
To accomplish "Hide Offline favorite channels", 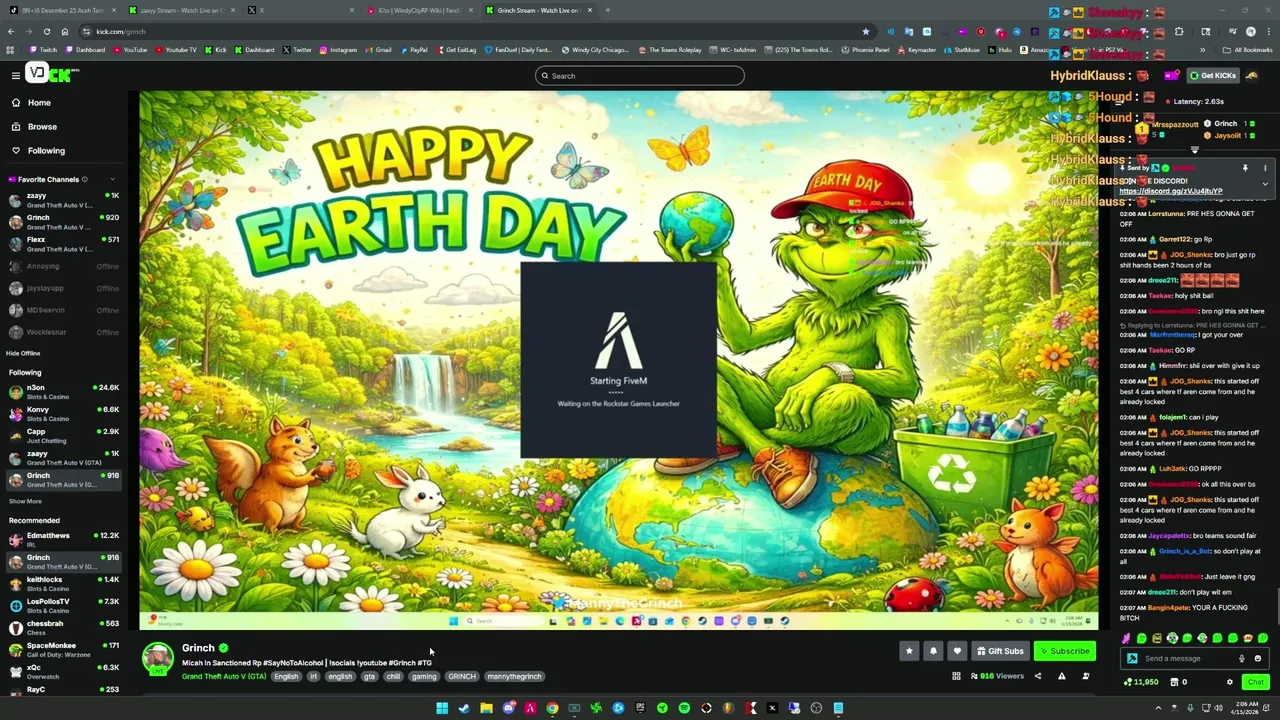I will coord(23,353).
